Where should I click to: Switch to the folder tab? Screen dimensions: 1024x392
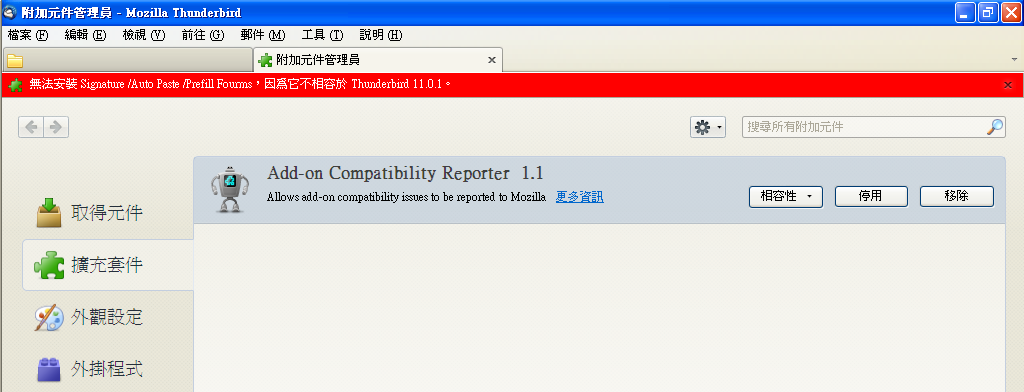[x=128, y=60]
